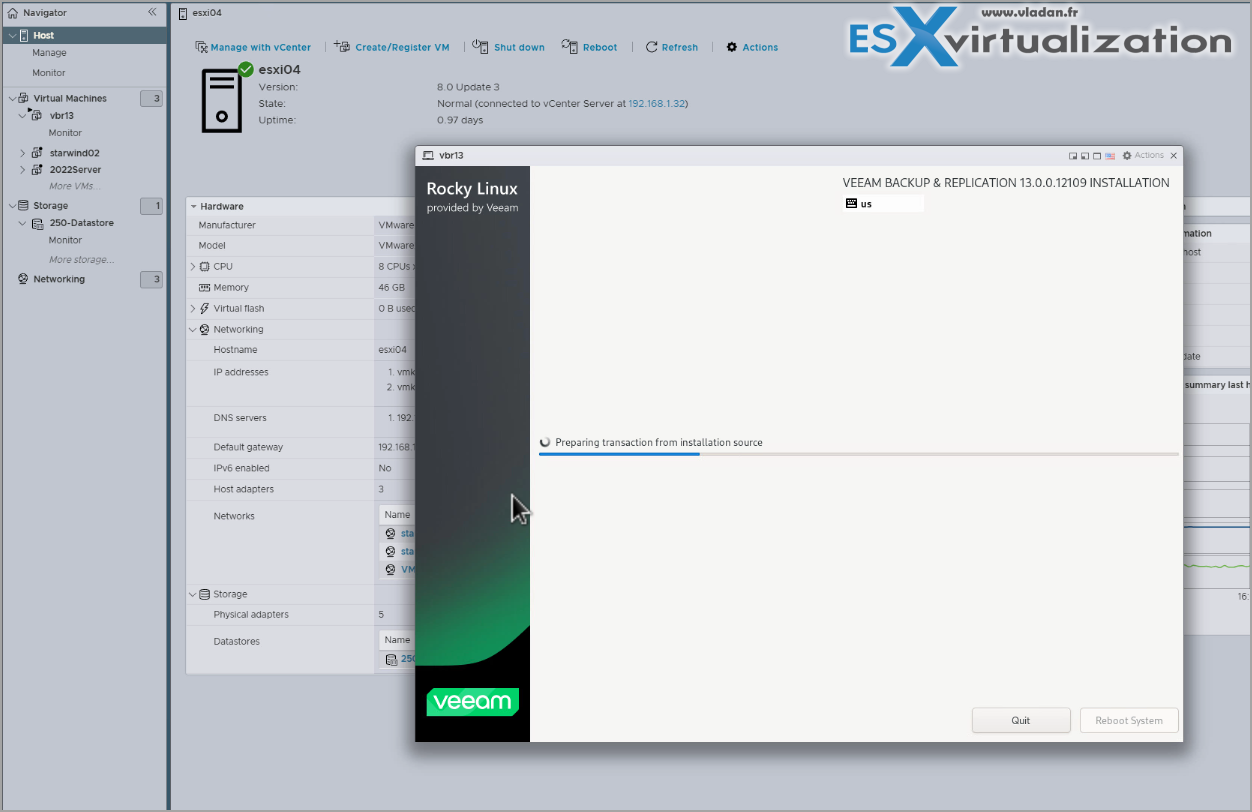1252x812 pixels.
Task: Open Monitor under Host
Action: point(49,73)
